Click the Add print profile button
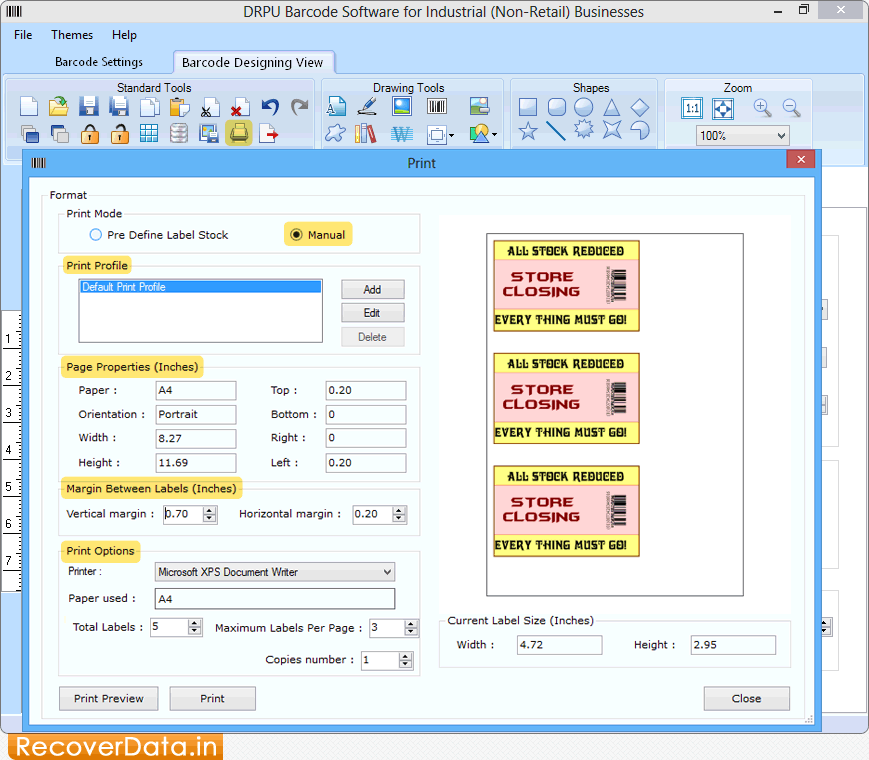 372,289
